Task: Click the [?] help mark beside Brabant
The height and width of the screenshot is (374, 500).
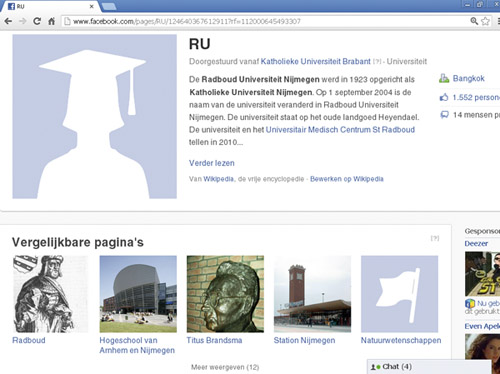Action: 377,62
